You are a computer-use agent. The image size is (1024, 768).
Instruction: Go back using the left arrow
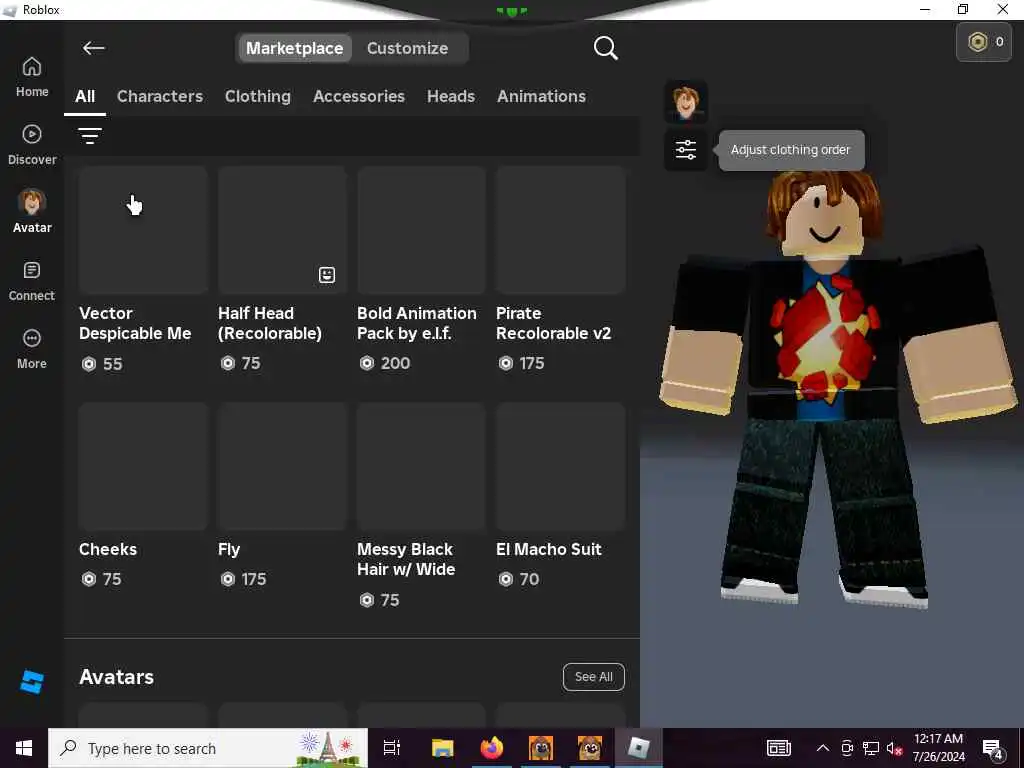(x=93, y=48)
